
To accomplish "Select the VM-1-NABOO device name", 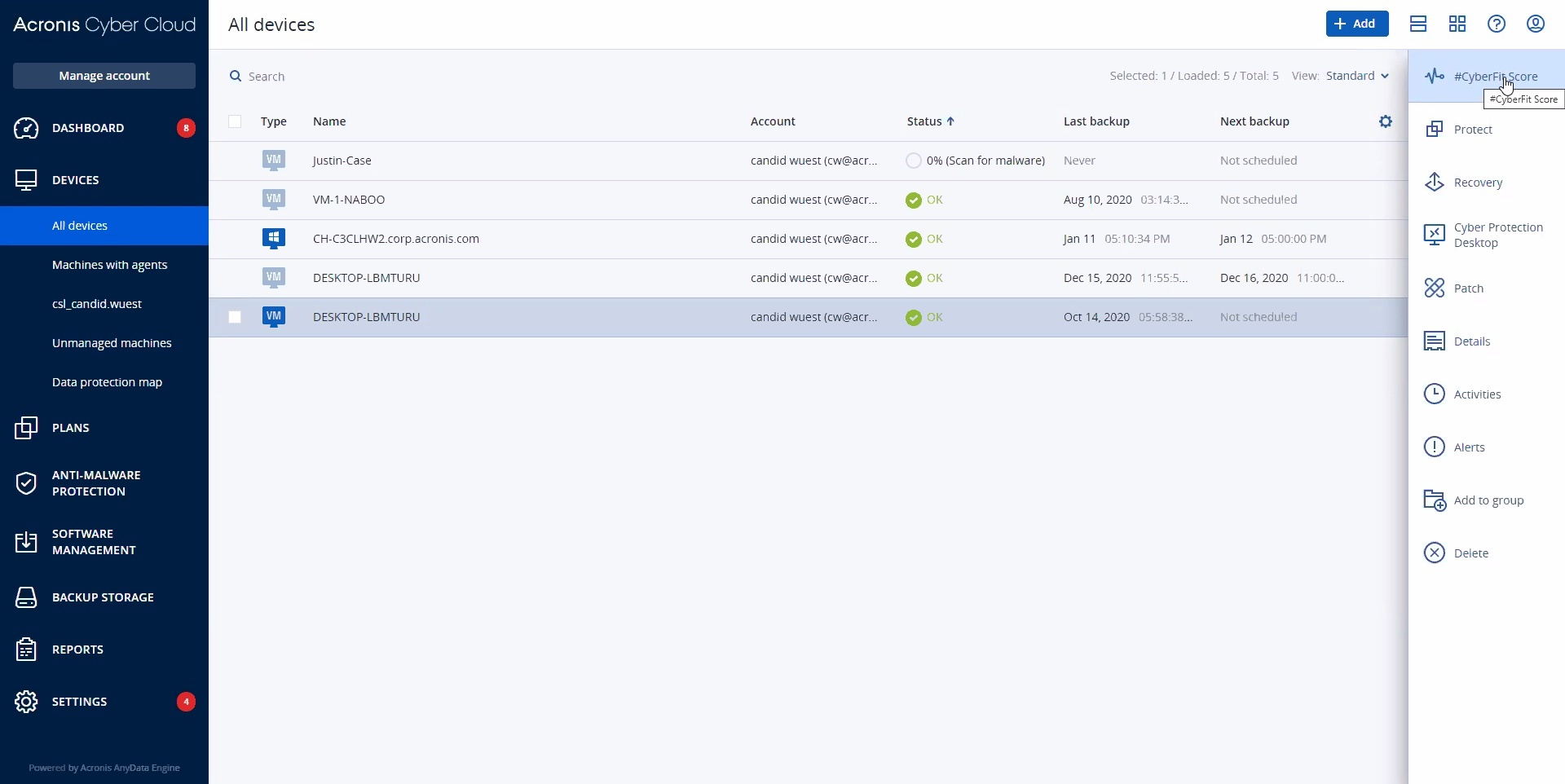I will [x=349, y=200].
